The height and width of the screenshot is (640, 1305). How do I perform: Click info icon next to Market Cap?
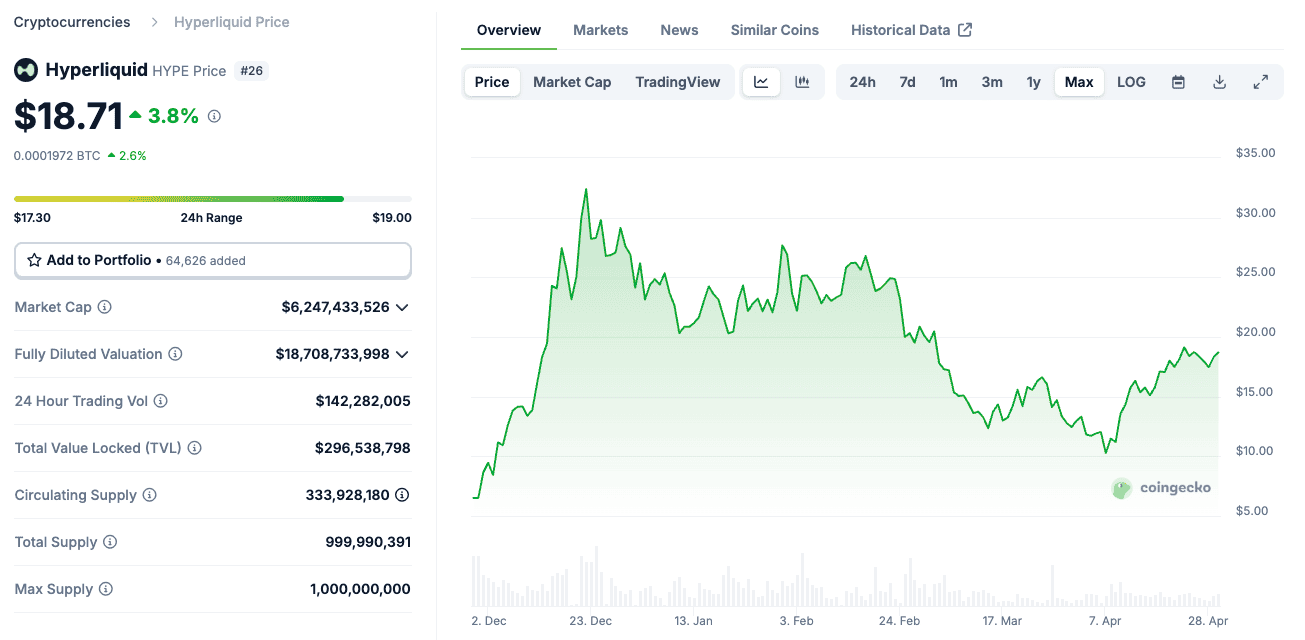click(105, 307)
